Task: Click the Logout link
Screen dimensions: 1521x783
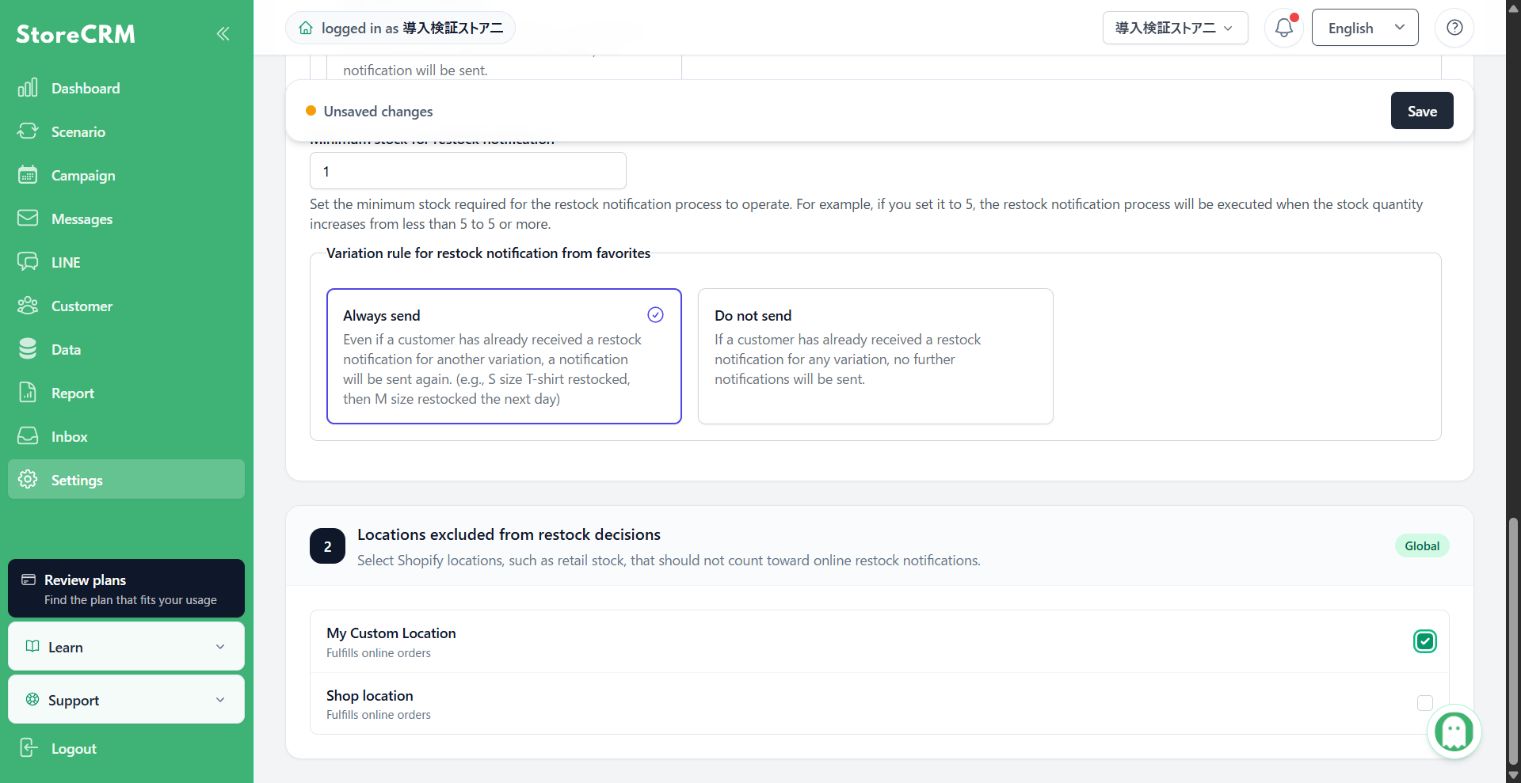Action: pos(74,749)
